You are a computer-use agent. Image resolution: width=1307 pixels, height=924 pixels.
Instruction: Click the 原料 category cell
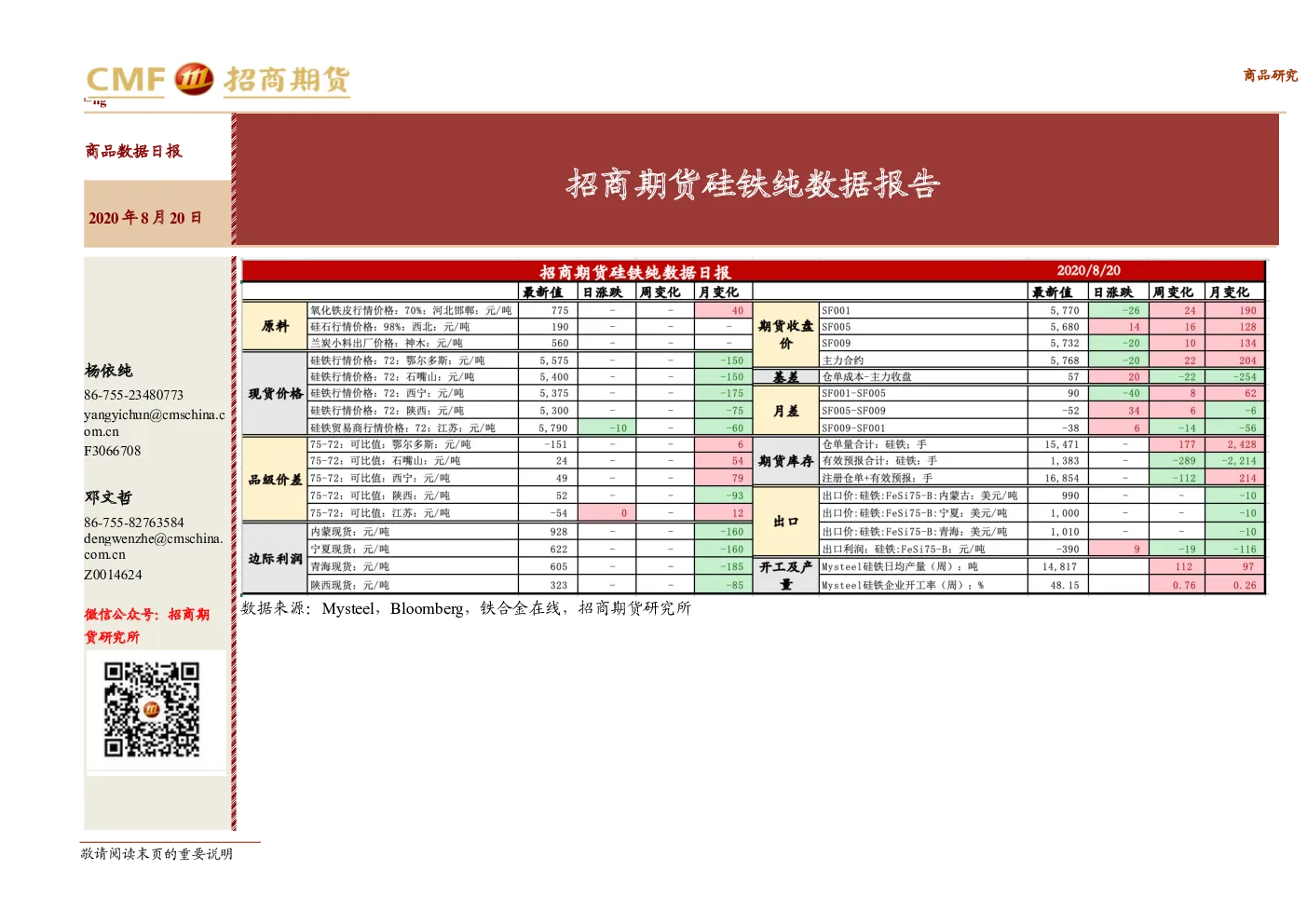coord(275,326)
